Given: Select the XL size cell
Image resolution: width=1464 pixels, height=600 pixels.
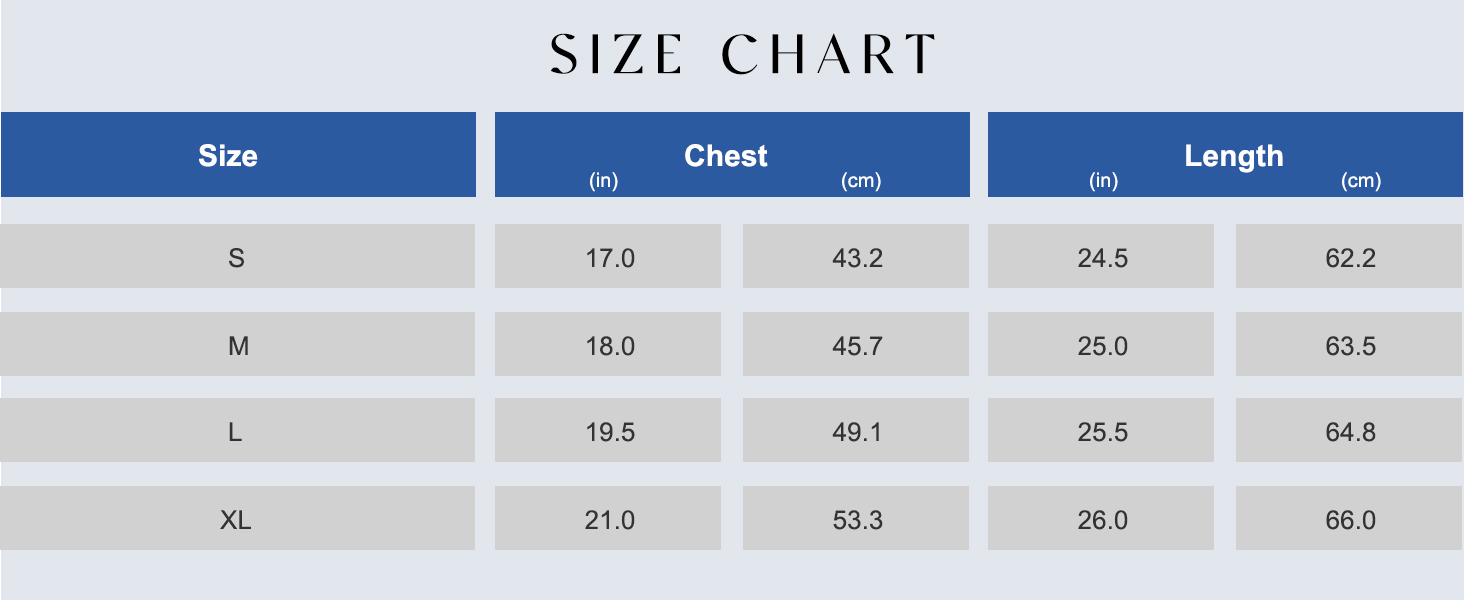Looking at the screenshot, I should (x=237, y=518).
